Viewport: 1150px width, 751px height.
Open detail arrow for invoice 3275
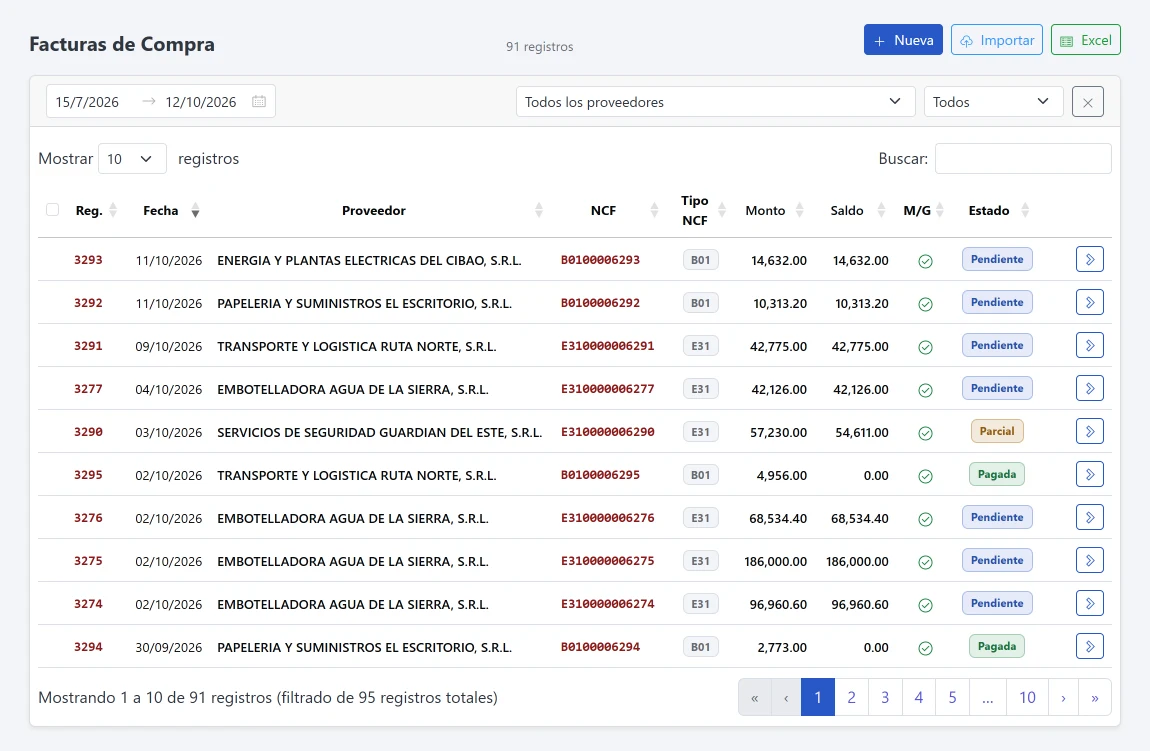1090,561
